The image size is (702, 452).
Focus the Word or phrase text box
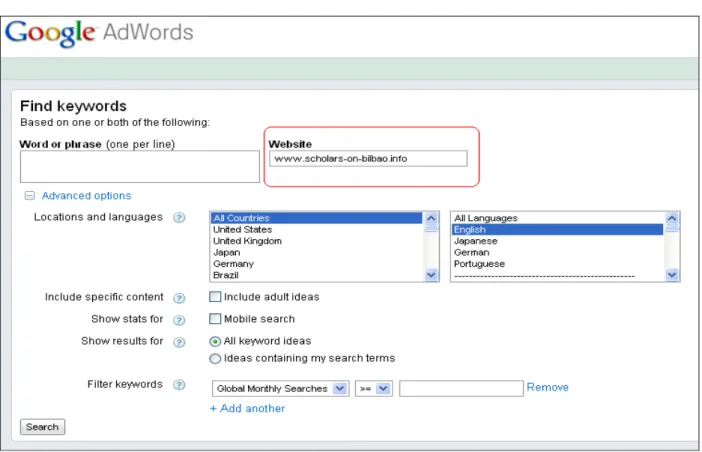pos(140,166)
